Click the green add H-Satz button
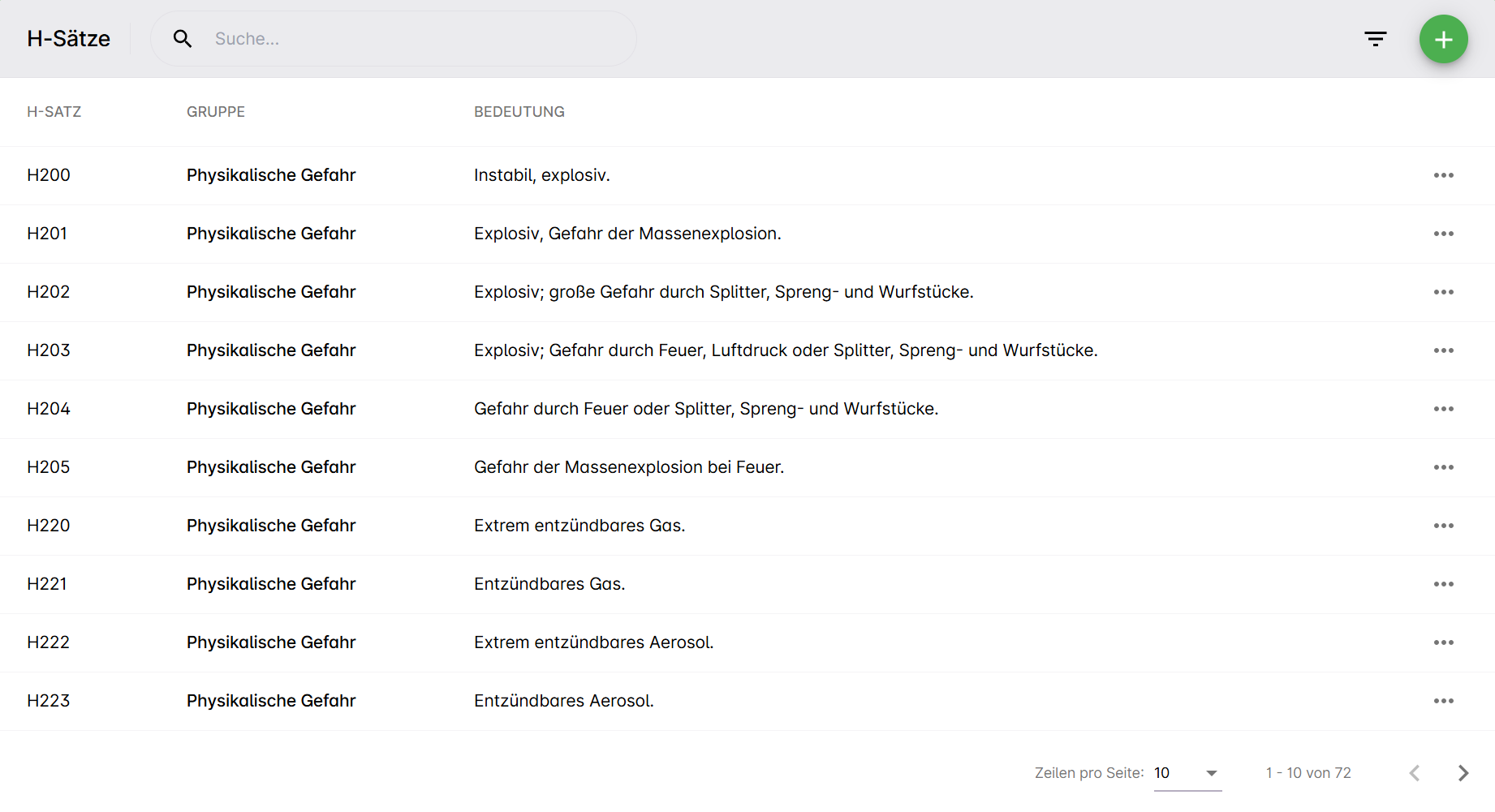This screenshot has height=812, width=1495. click(x=1443, y=39)
